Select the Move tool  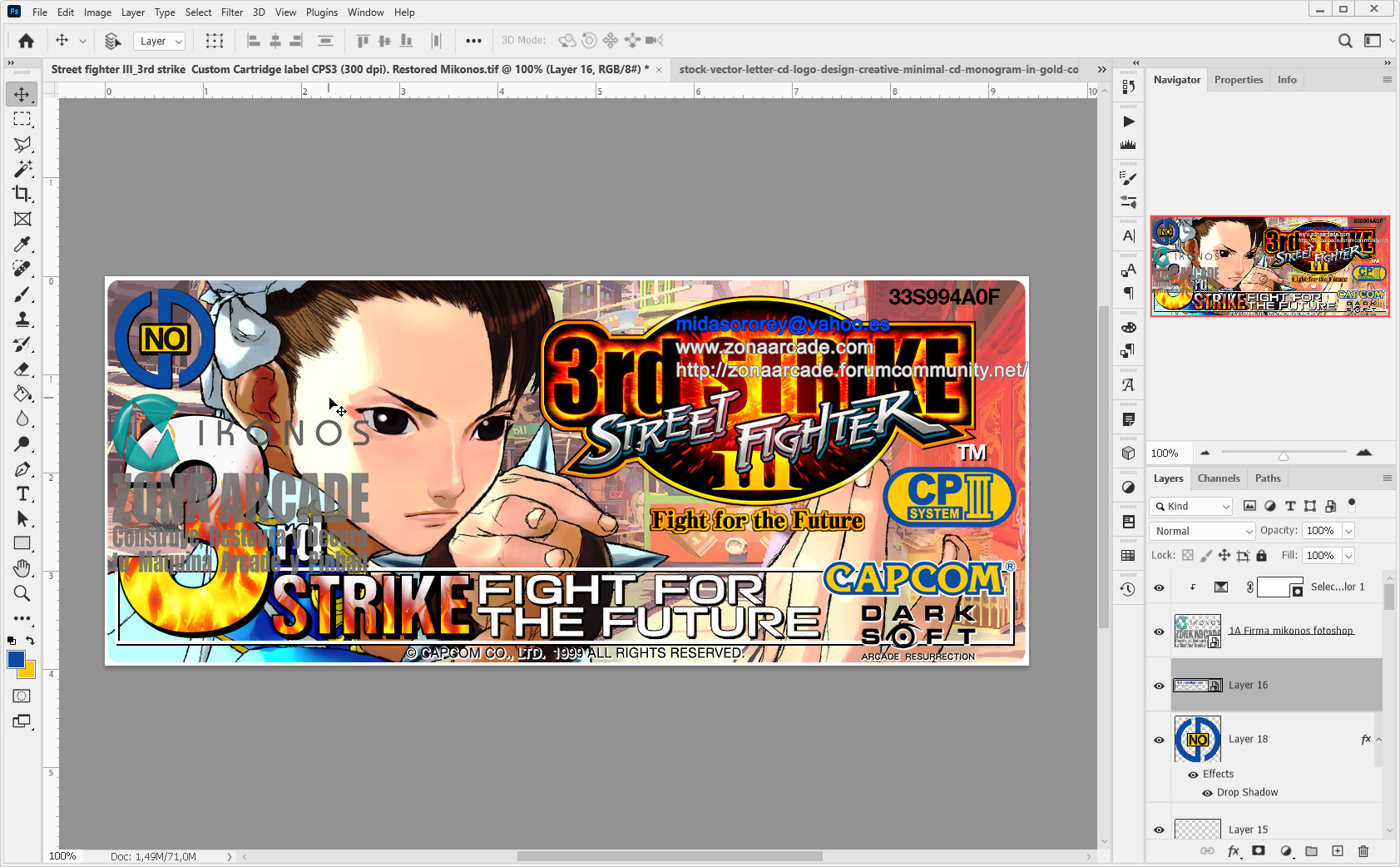tap(22, 94)
